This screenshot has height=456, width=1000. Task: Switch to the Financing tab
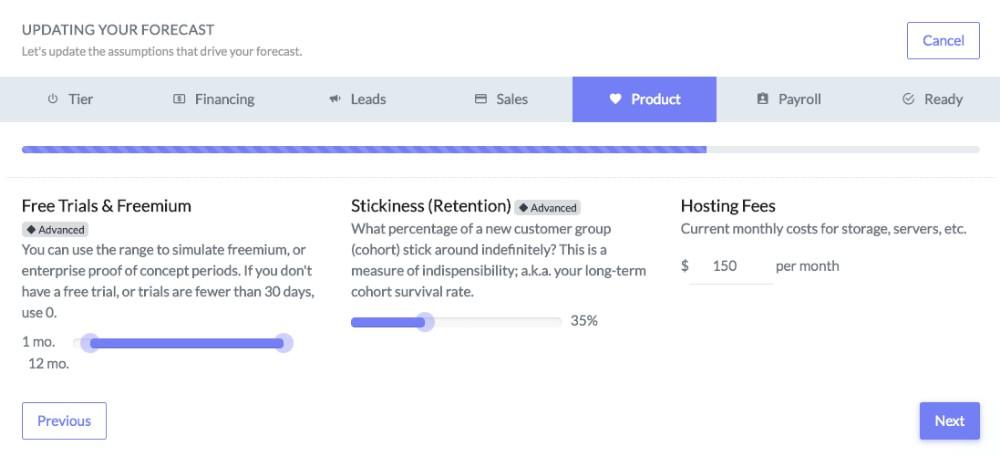214,99
